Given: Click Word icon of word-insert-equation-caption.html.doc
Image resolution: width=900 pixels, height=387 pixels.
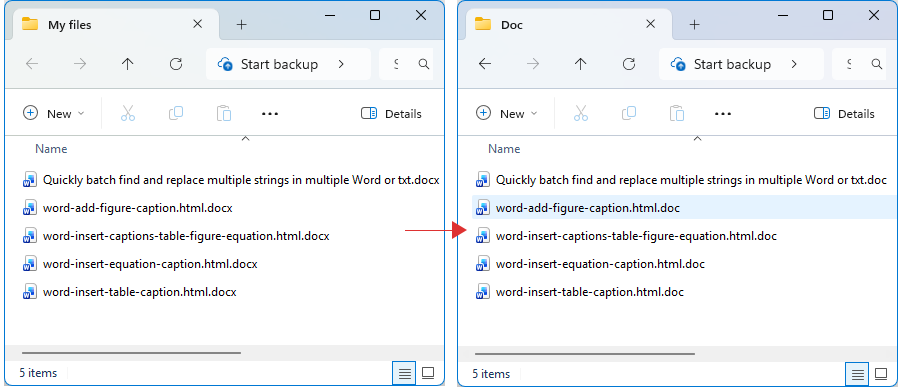Looking at the screenshot, I should pos(482,264).
